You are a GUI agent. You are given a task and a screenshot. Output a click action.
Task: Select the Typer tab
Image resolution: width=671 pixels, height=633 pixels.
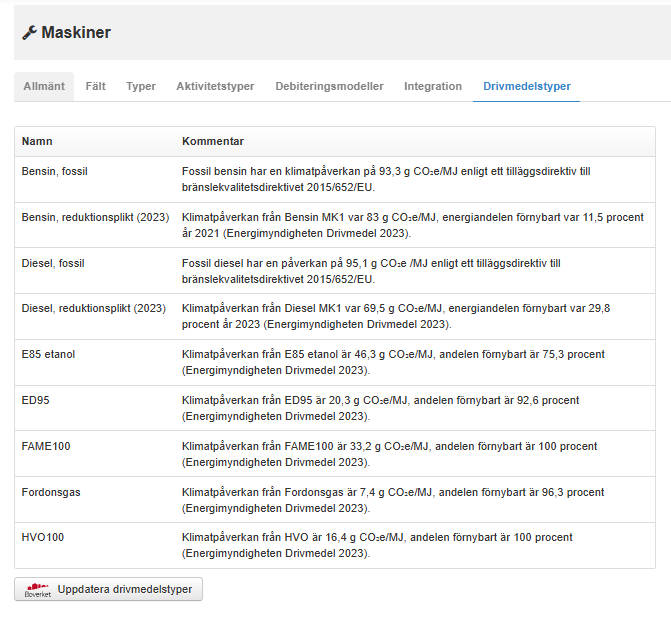141,86
